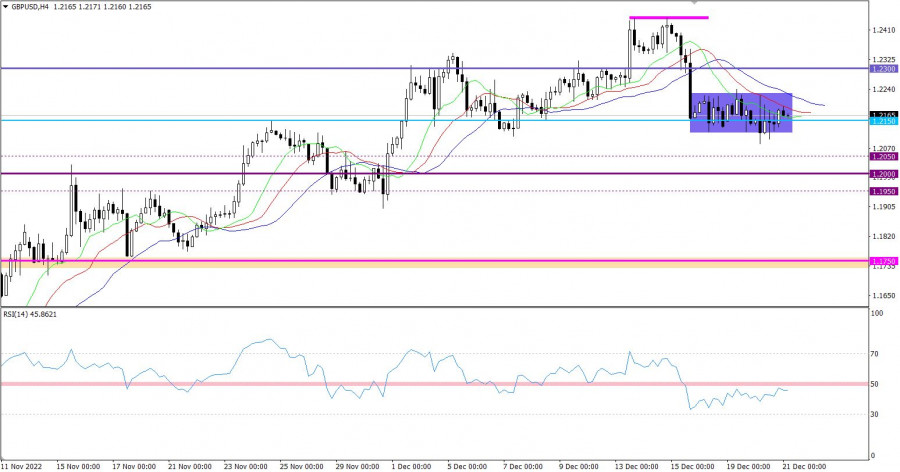Select the 1.2050 price level tag

883,156
